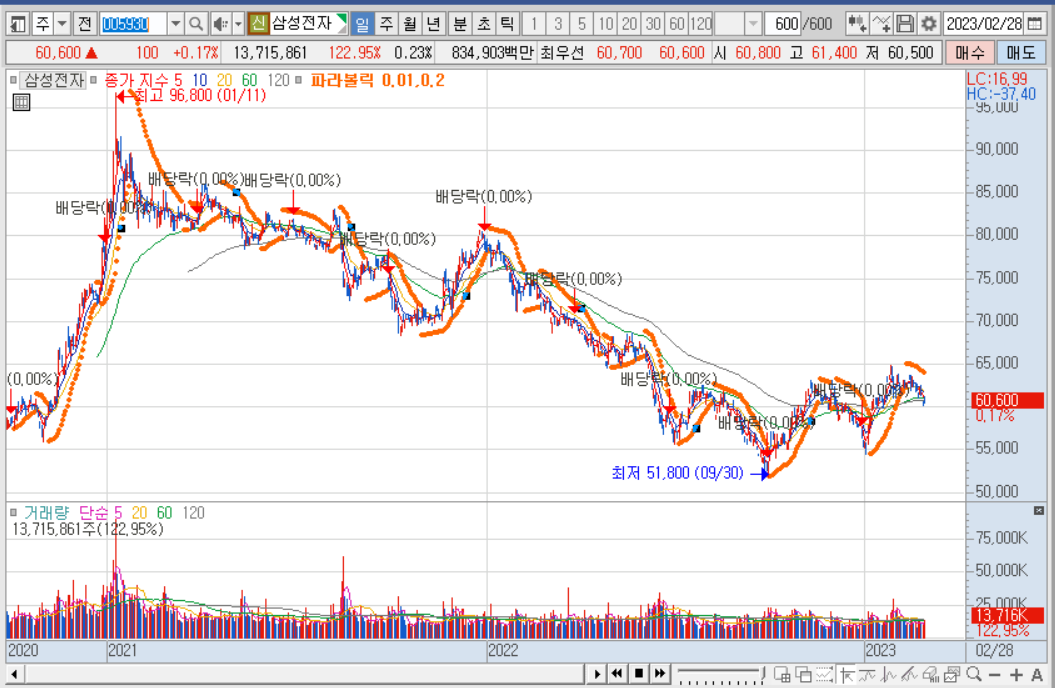Choose the 5 interval button
This screenshot has height=688, width=1055.
pyautogui.click(x=581, y=24)
